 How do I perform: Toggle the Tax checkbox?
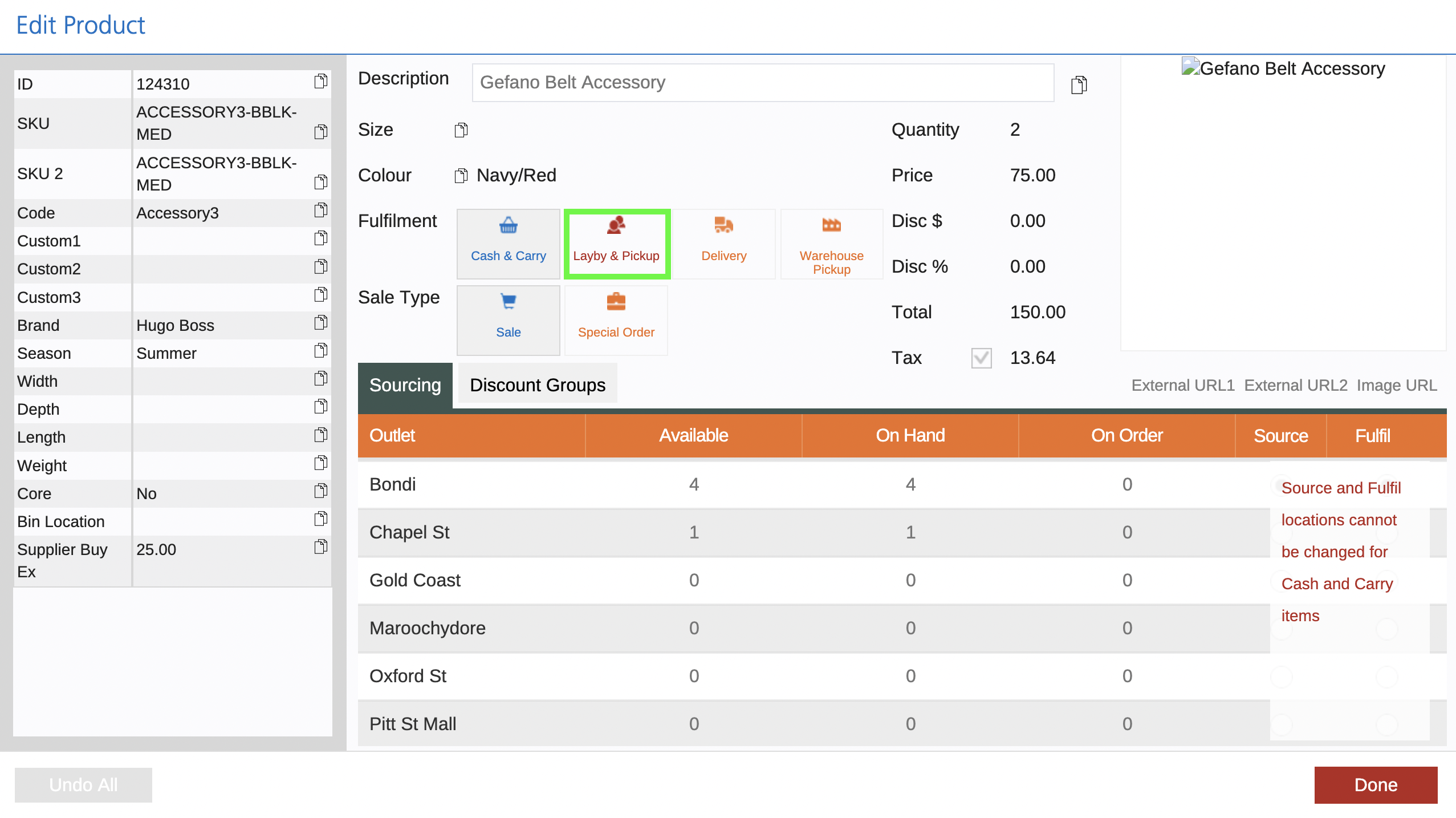point(981,358)
